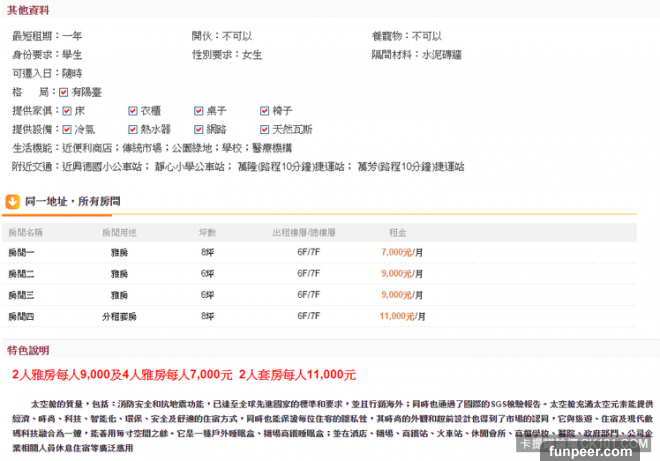Open the 房間四 room listing
Image resolution: width=660 pixels, height=461 pixels.
[x=21, y=316]
